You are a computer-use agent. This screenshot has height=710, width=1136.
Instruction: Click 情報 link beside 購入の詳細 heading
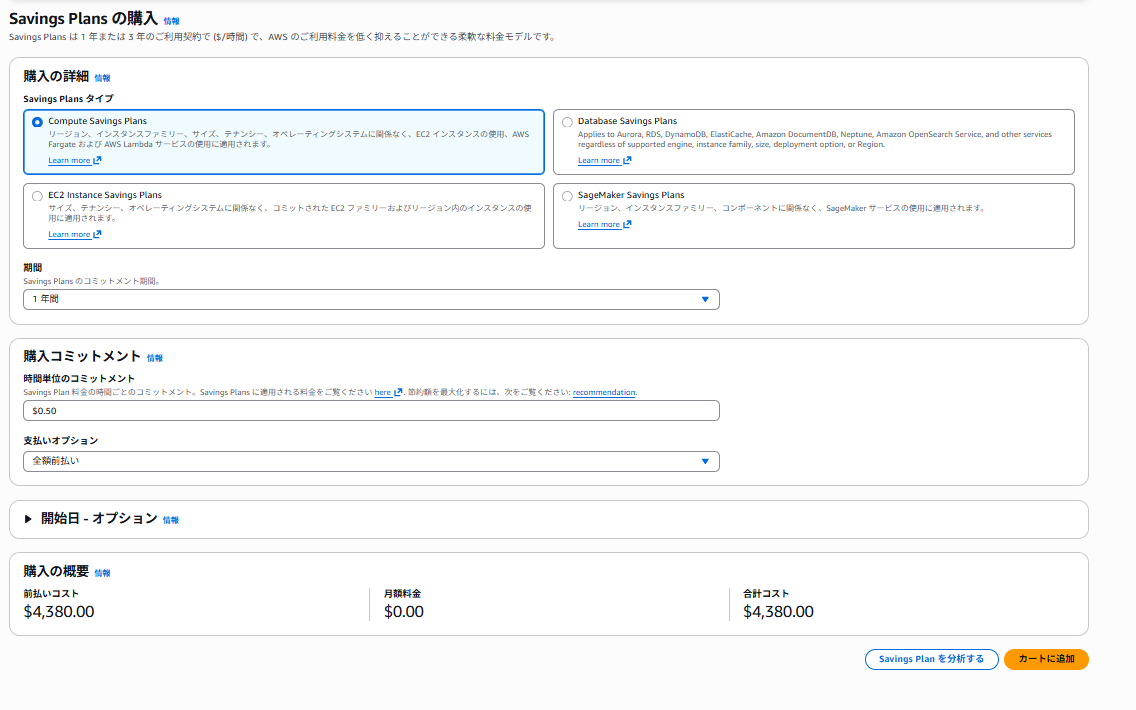click(x=102, y=78)
